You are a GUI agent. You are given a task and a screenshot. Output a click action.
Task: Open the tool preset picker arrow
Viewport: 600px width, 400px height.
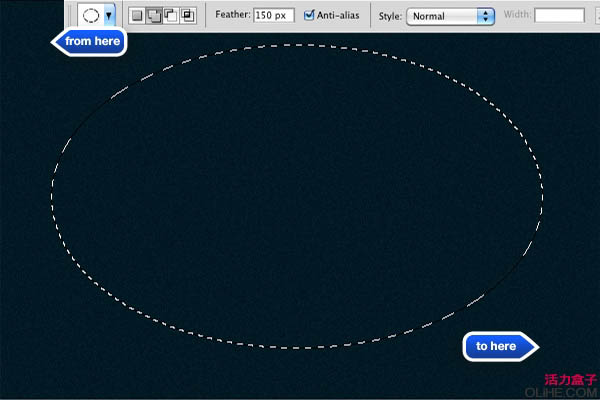(109, 16)
